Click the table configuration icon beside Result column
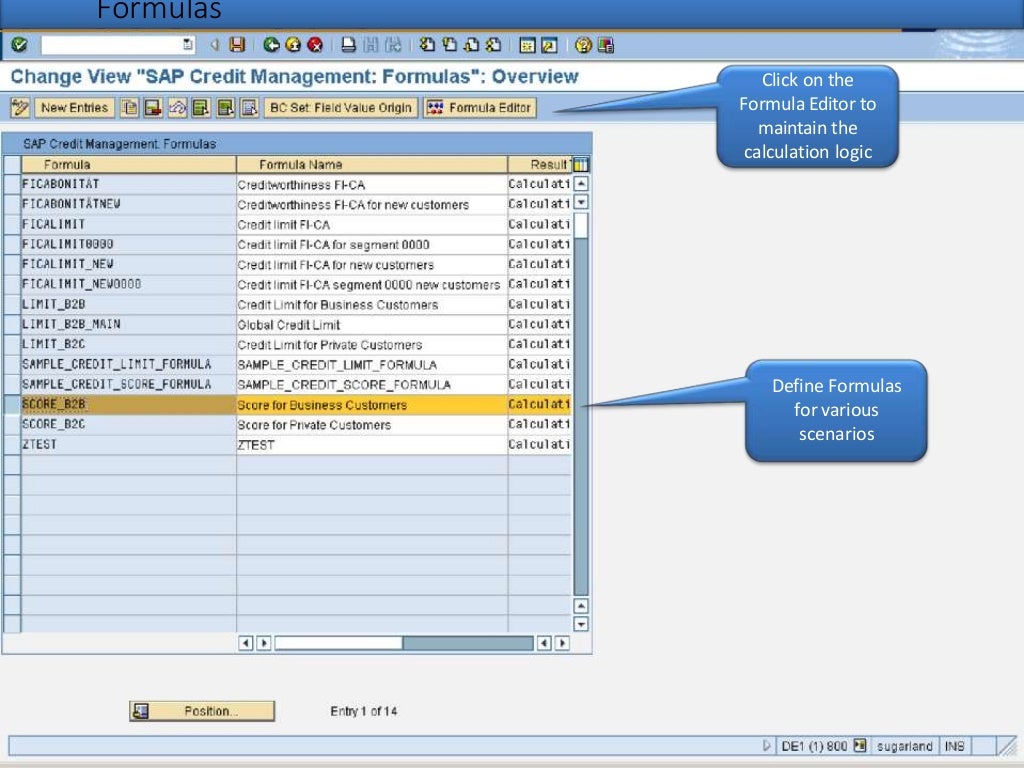This screenshot has height=768, width=1024. tap(581, 164)
